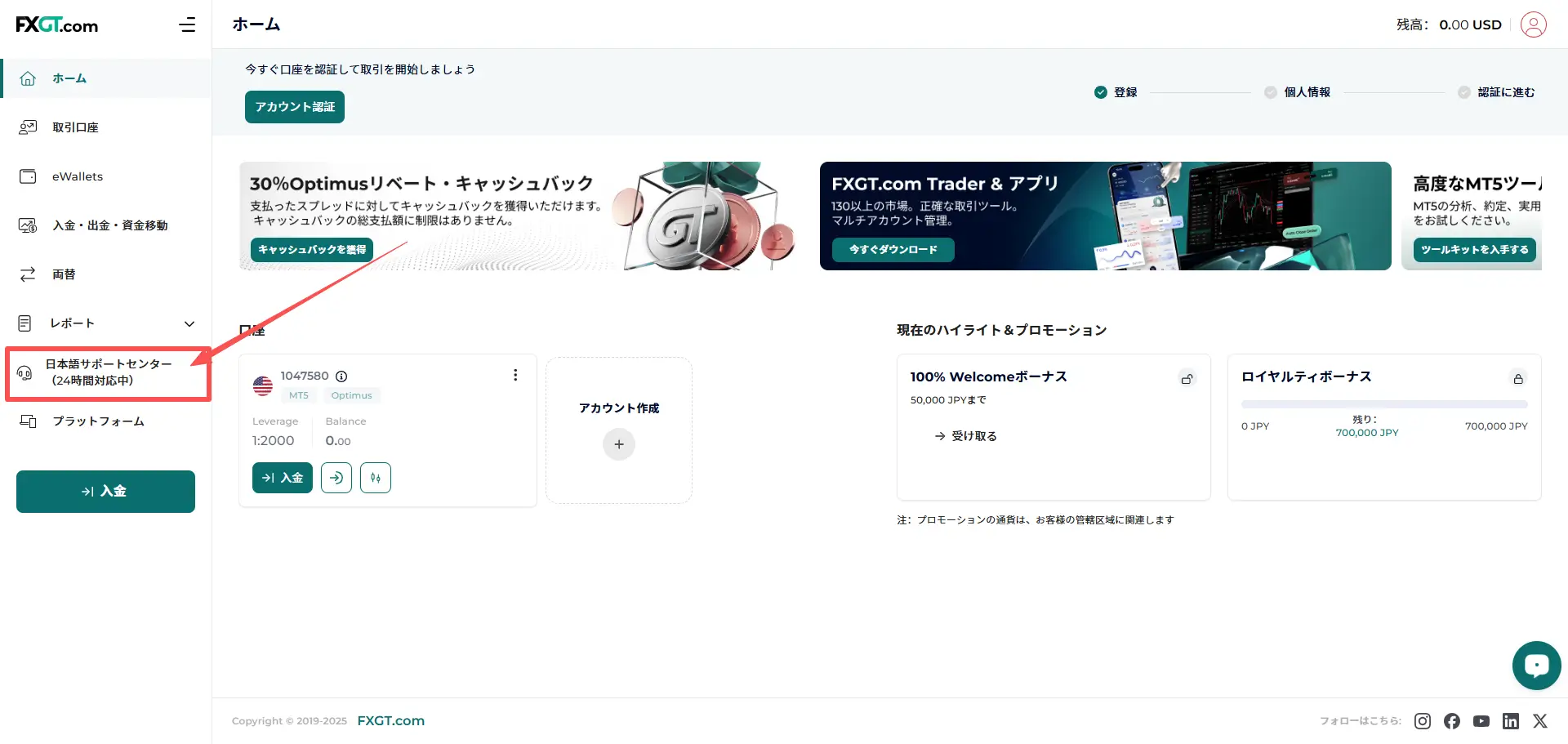
Task: Click the 700,000 JPY remaining amount in green
Action: (1367, 433)
